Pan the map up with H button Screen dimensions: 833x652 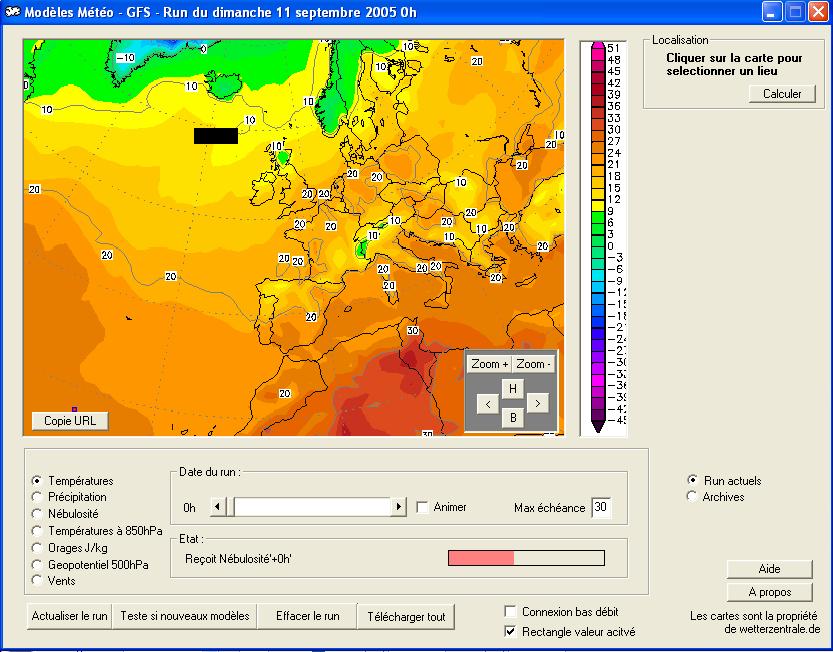512,389
